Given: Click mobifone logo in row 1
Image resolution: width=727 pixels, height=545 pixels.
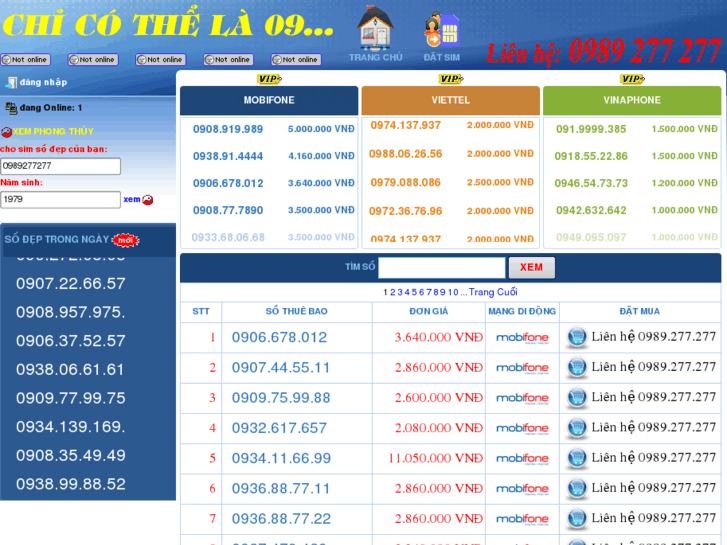Looking at the screenshot, I should tap(522, 338).
